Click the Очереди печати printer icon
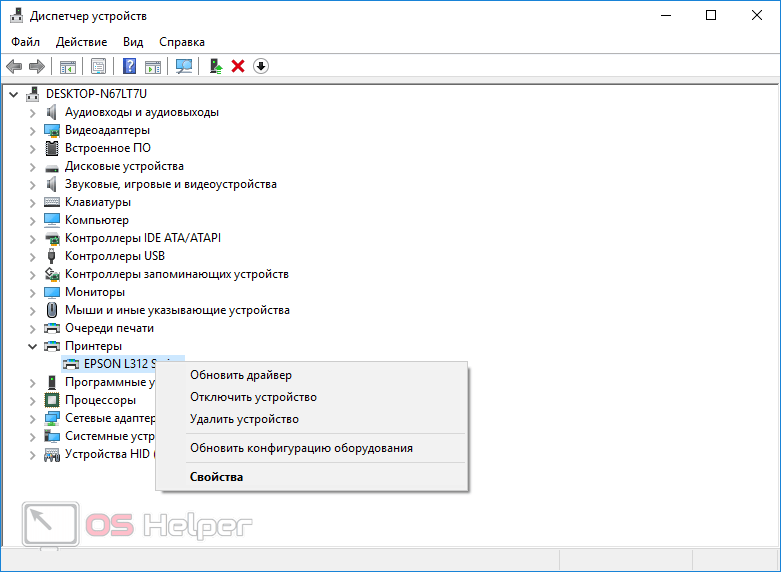This screenshot has height=572, width=781. coord(52,328)
